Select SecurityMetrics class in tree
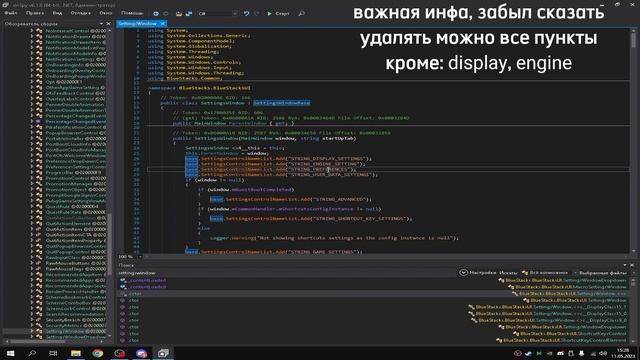Screen dimensions: 640x360 76,325
